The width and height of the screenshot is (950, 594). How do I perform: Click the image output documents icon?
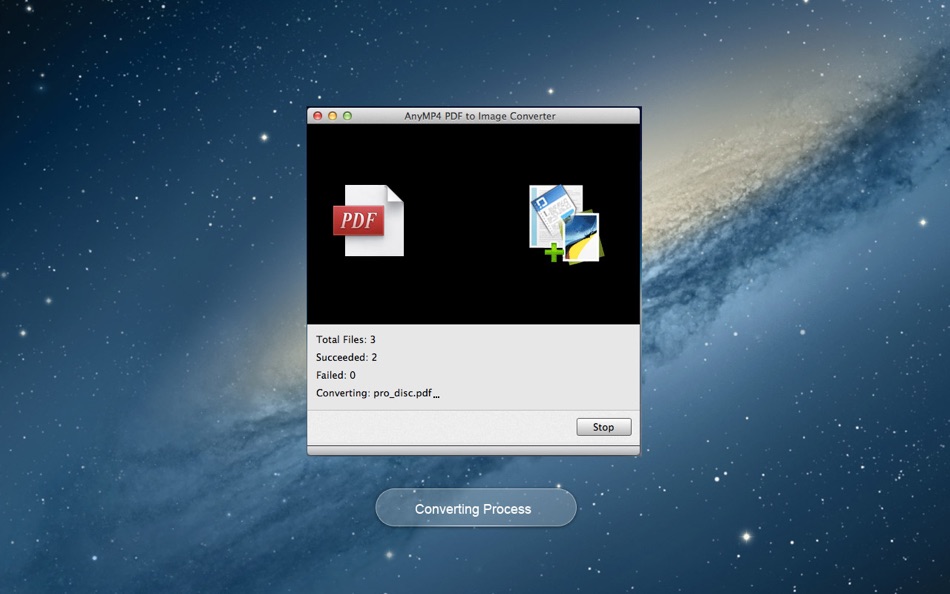click(x=566, y=224)
